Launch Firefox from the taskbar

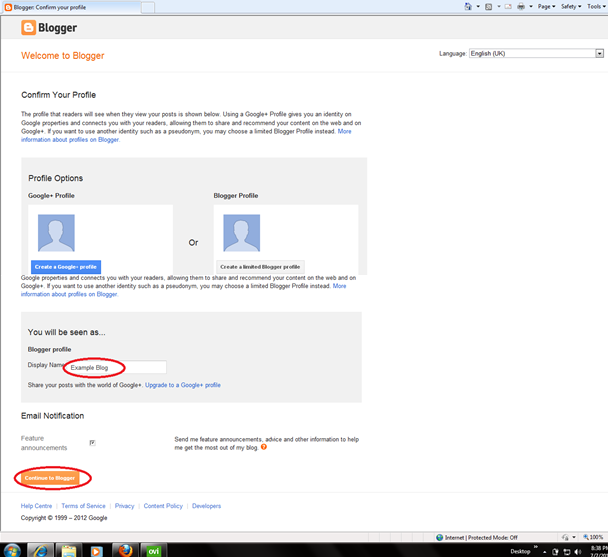coord(125,550)
